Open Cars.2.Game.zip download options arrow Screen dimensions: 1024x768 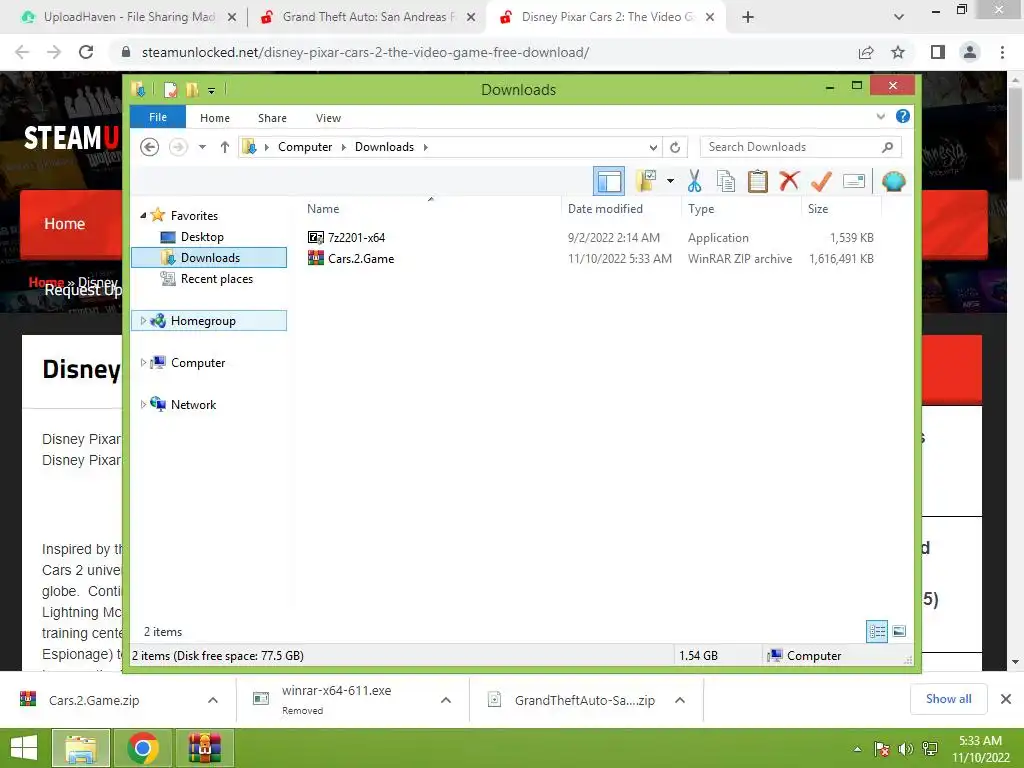pyautogui.click(x=213, y=700)
